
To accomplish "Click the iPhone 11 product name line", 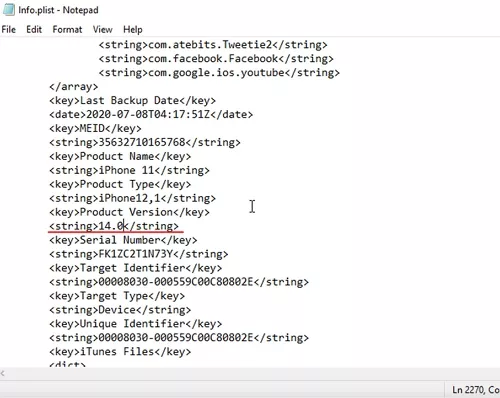I will (129, 171).
